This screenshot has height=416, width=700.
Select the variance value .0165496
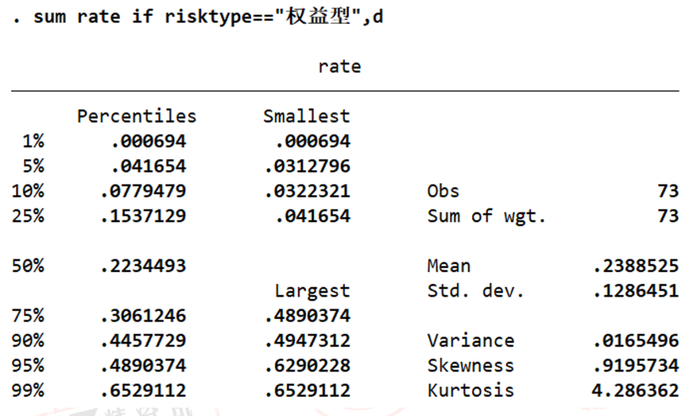[638, 341]
